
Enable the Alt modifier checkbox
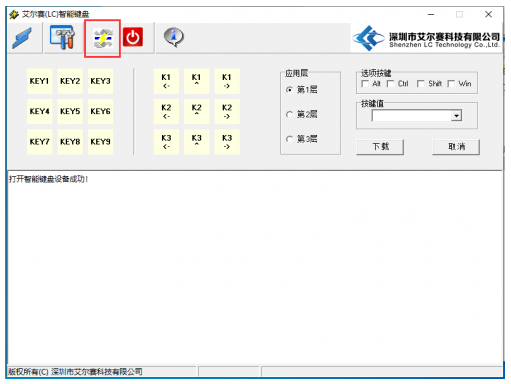[x=365, y=84]
